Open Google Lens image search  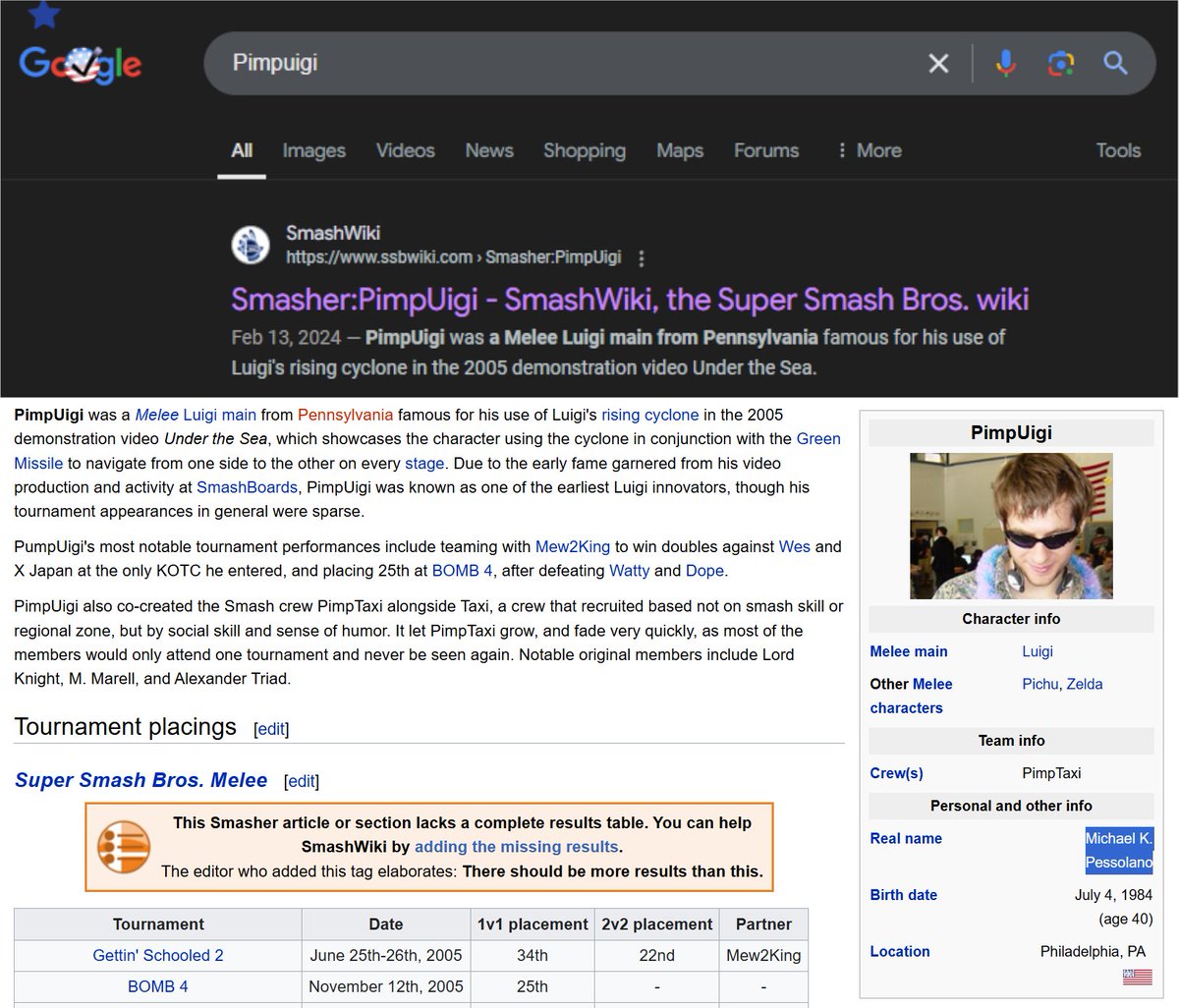1060,64
